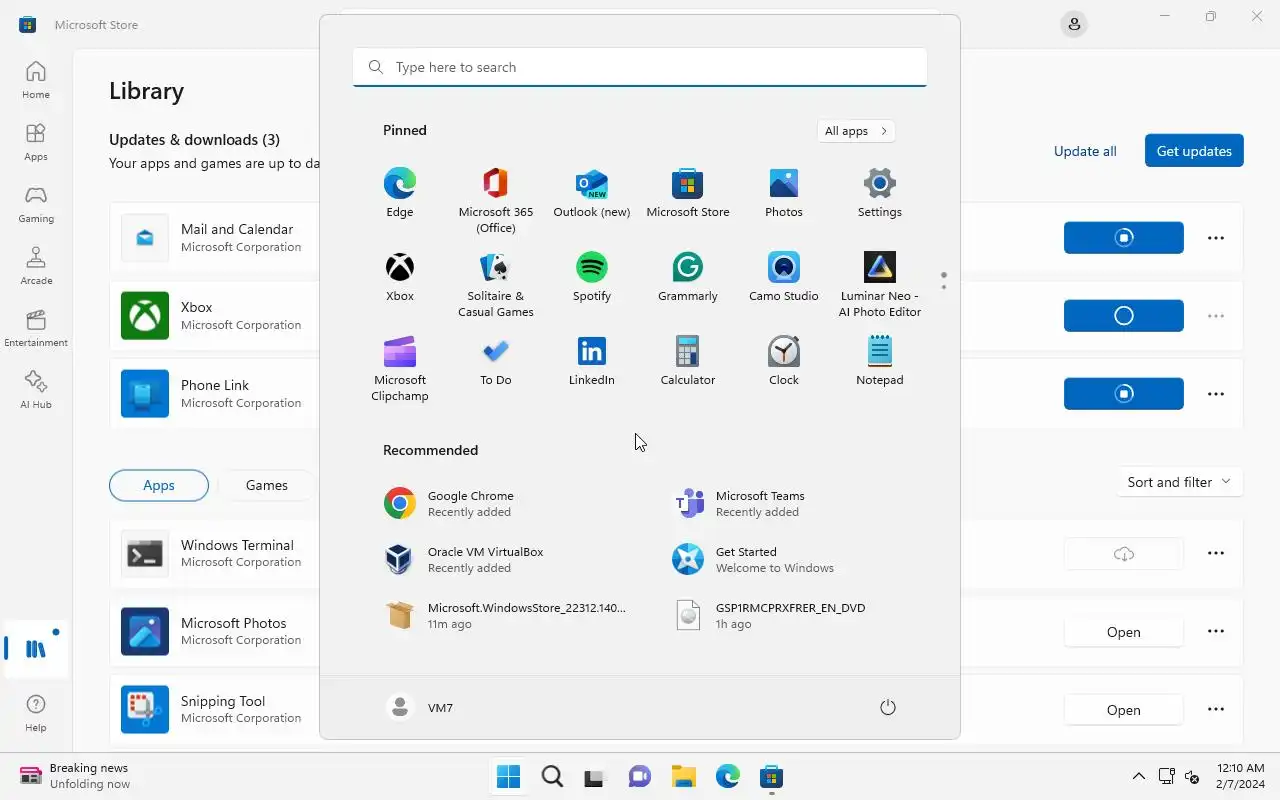
Task: Show hidden icons in system tray
Action: tap(1138, 776)
